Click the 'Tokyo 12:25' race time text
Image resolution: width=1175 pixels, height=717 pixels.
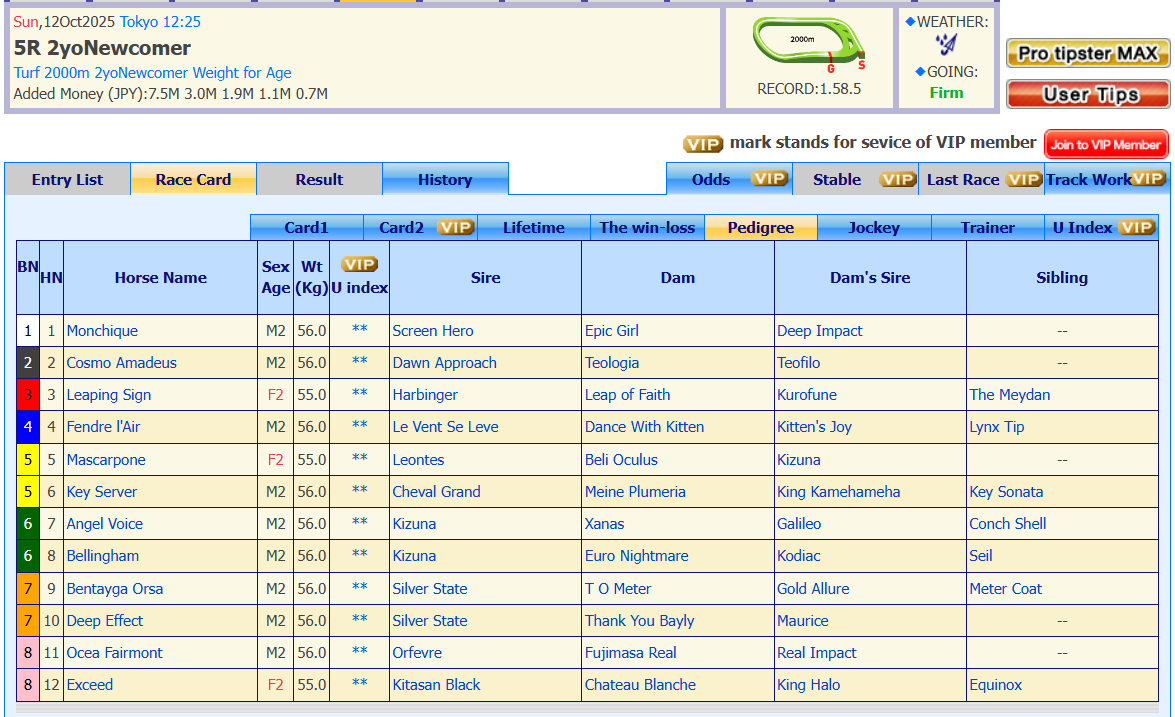click(160, 22)
